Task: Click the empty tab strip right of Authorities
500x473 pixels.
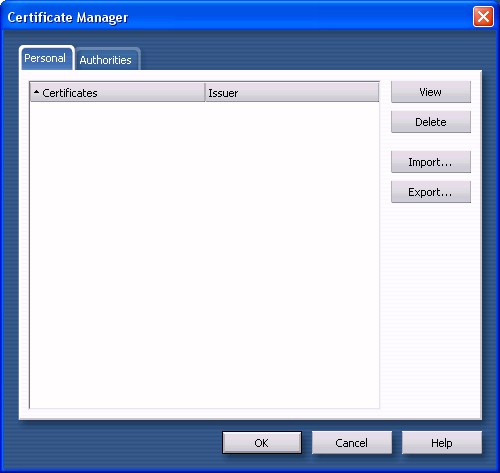Action: point(310,58)
